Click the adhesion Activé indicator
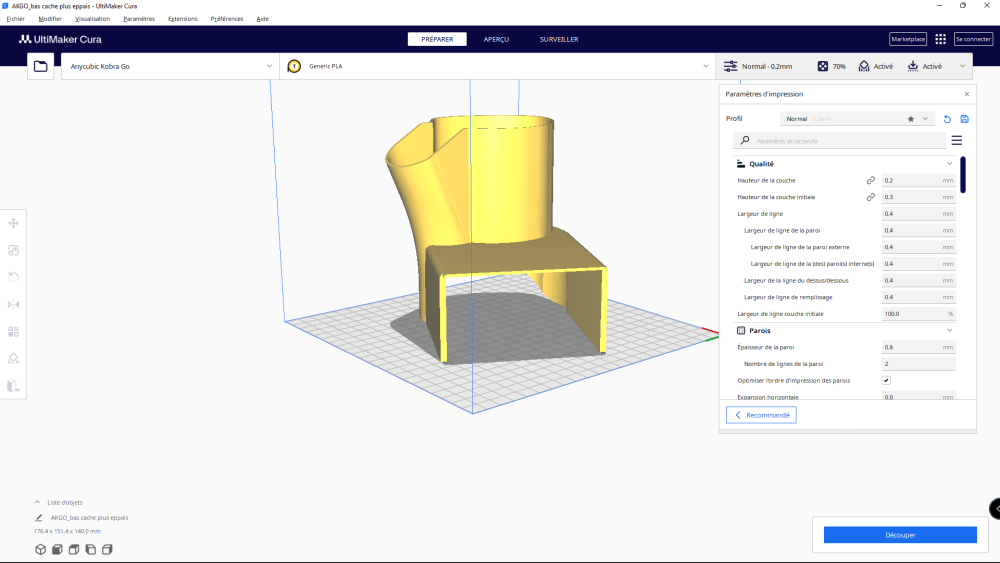 pyautogui.click(x=925, y=66)
